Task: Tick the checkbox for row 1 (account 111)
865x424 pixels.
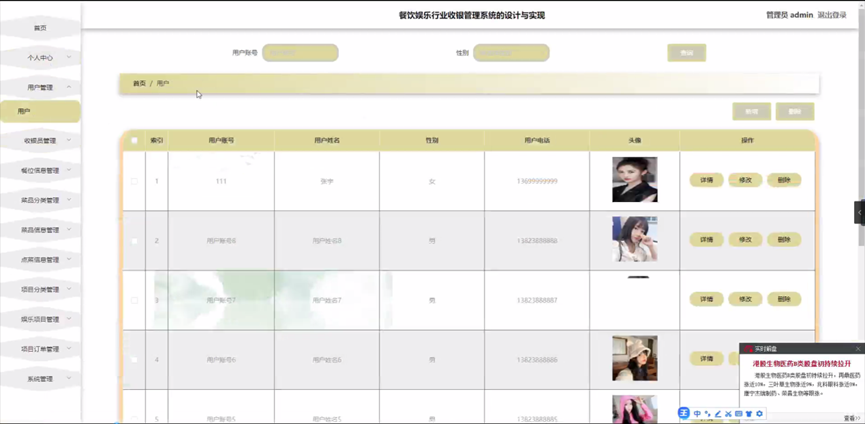Action: [x=134, y=181]
